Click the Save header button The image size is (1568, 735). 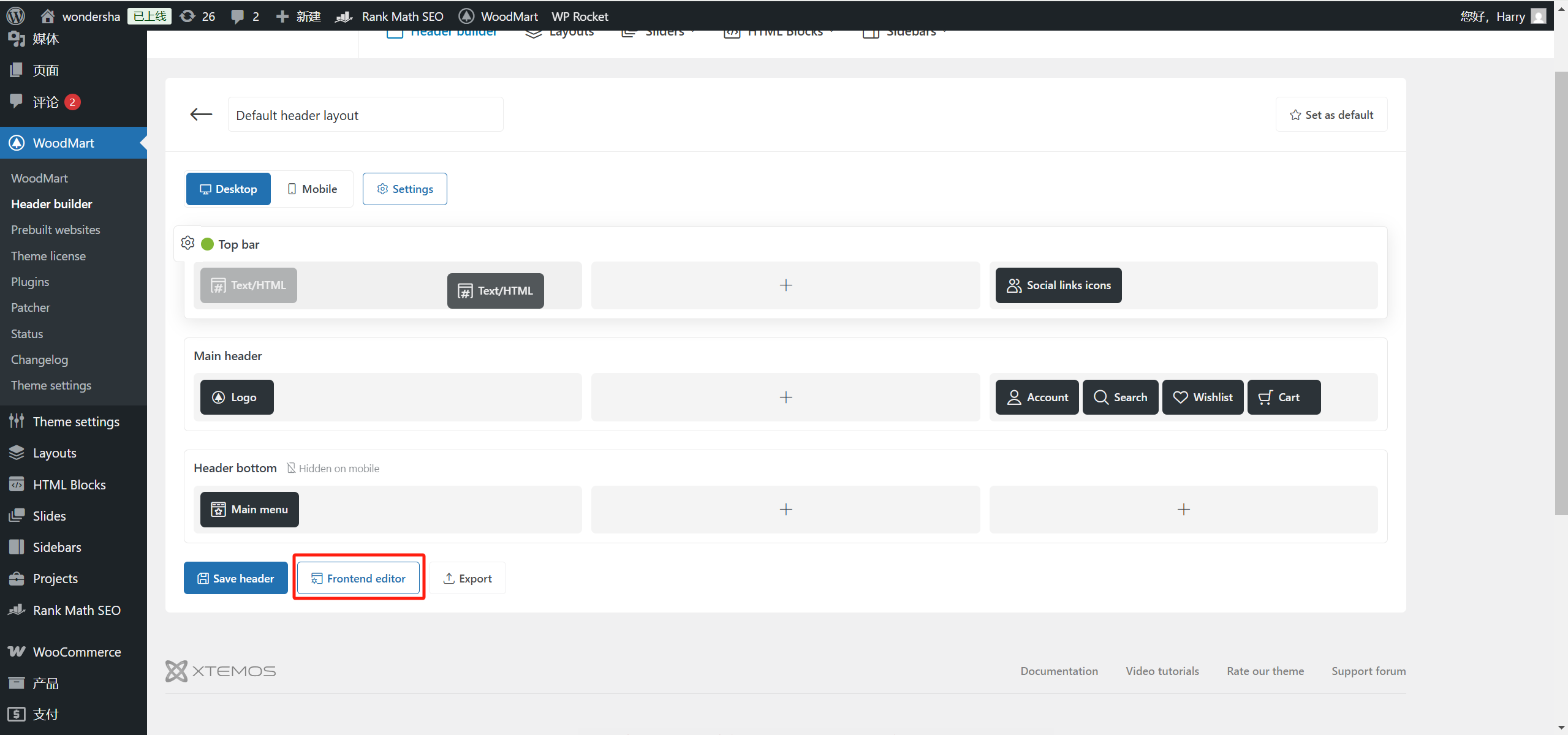[235, 578]
